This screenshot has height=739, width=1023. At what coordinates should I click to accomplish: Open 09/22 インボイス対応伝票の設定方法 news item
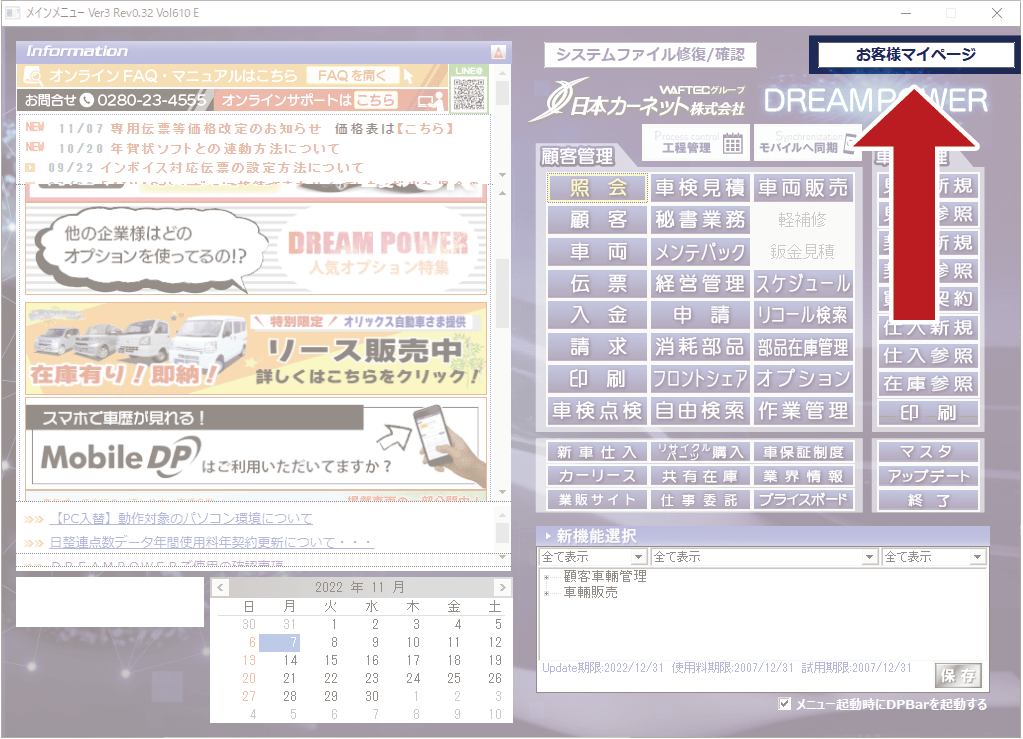pyautogui.click(x=205, y=168)
